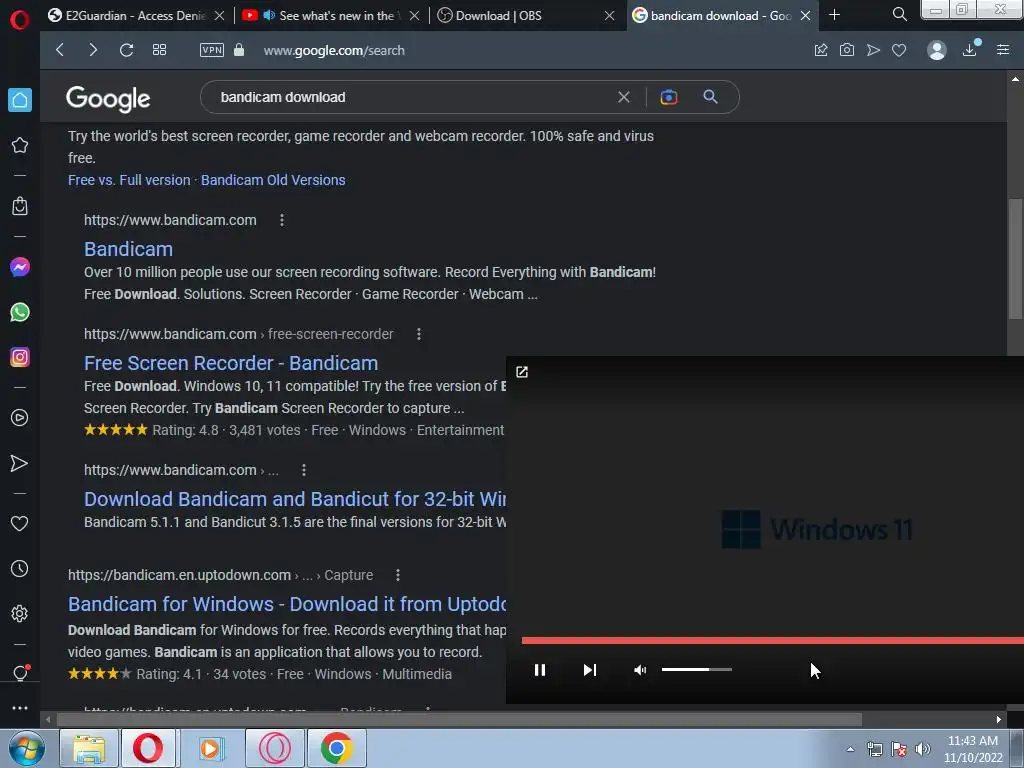This screenshot has width=1024, height=768.
Task: Toggle the VPN badge in address bar
Action: tap(212, 50)
